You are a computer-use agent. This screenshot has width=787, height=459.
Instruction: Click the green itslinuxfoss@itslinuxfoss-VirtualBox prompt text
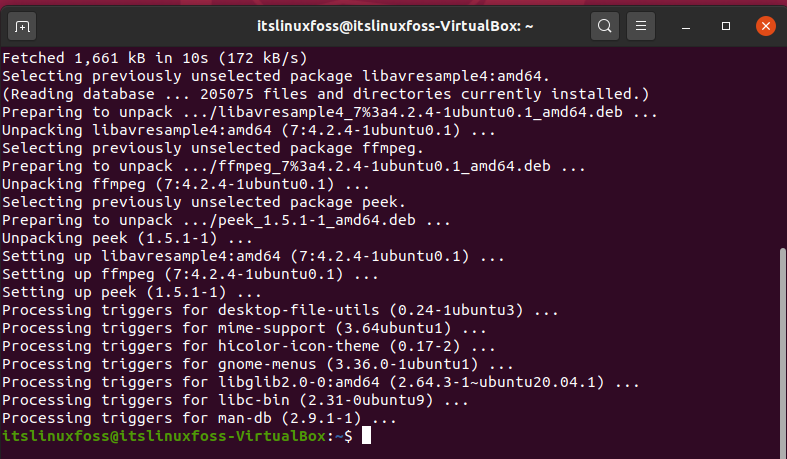164,436
